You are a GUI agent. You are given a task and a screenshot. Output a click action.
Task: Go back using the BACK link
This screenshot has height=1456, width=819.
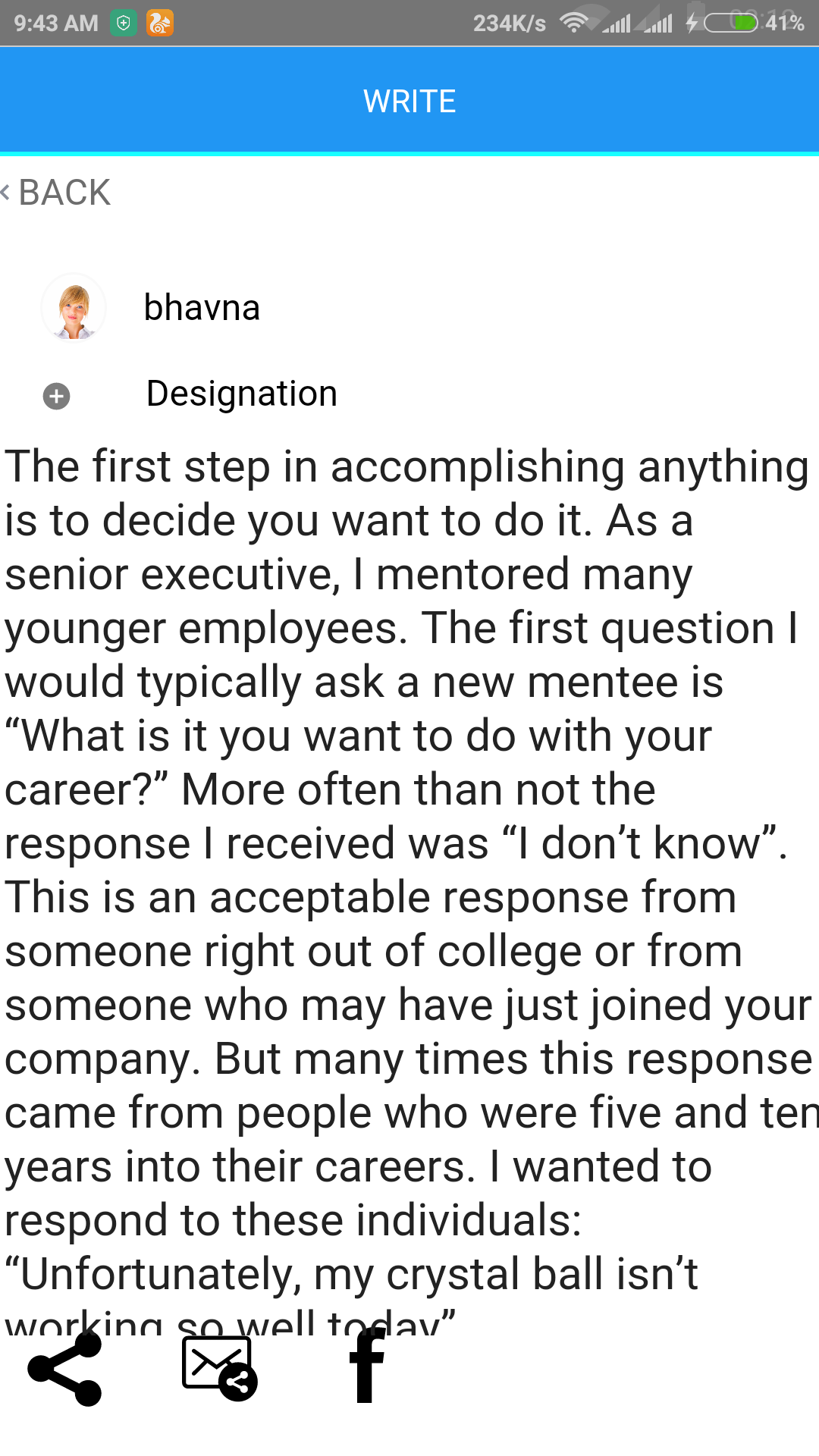[58, 193]
